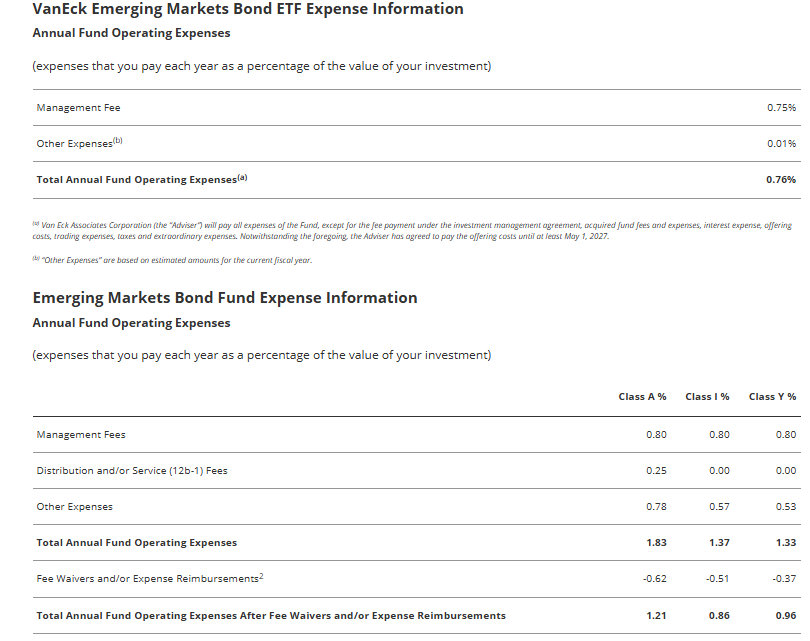Click the 'VanEck Emerging Markets Bond ETF Expense Information' heading

(248, 9)
